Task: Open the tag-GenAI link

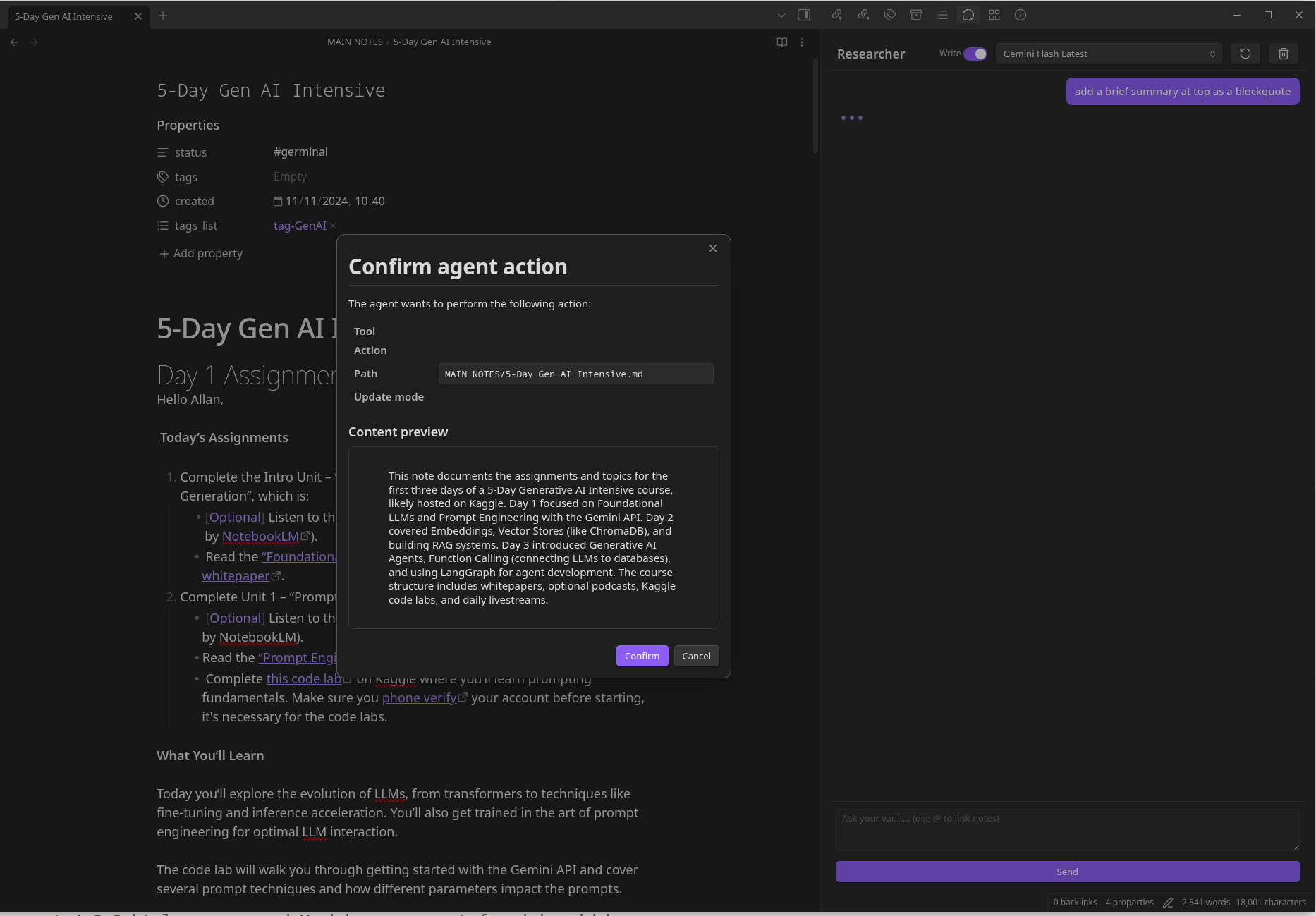Action: click(x=300, y=226)
